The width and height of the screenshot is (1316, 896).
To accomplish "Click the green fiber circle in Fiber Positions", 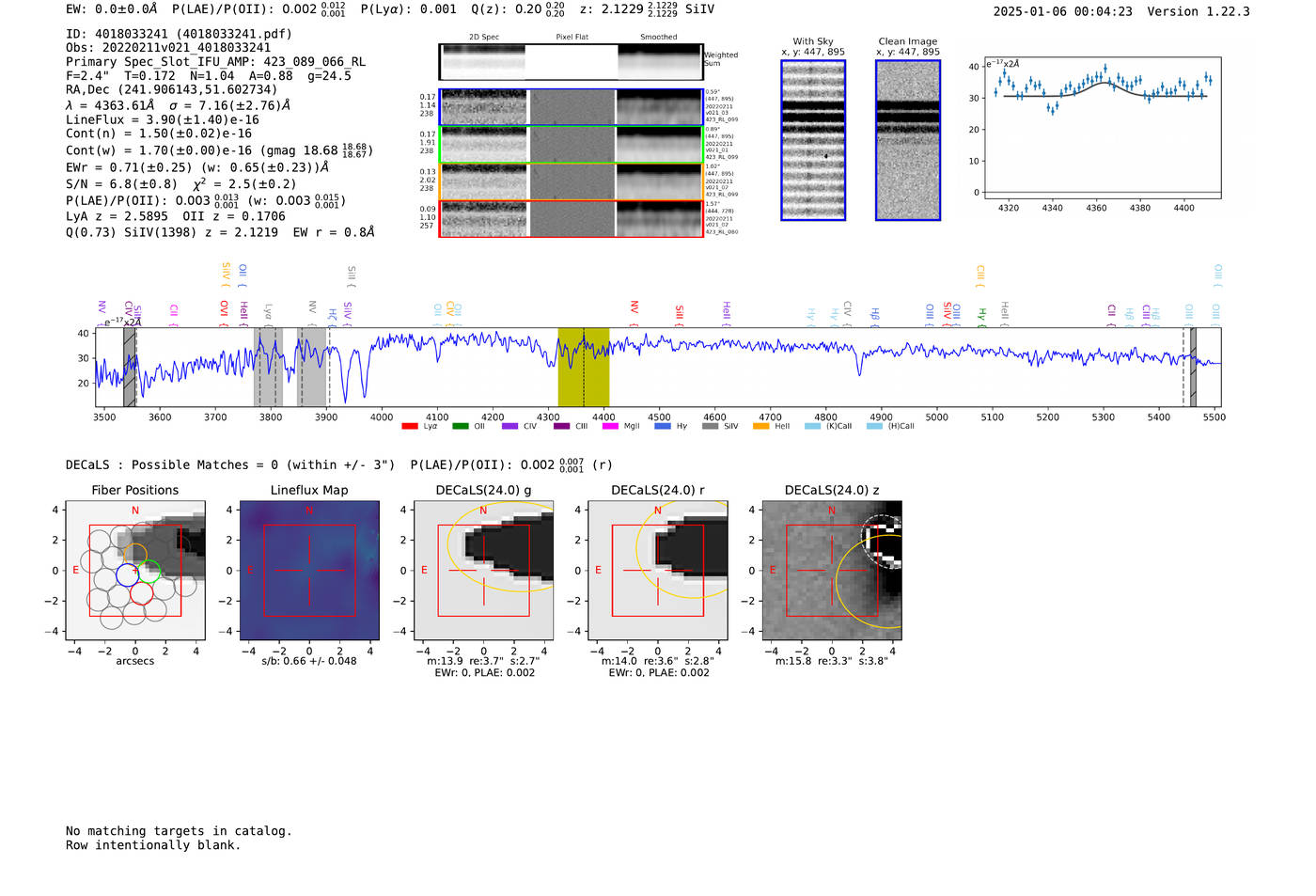I will [149, 571].
